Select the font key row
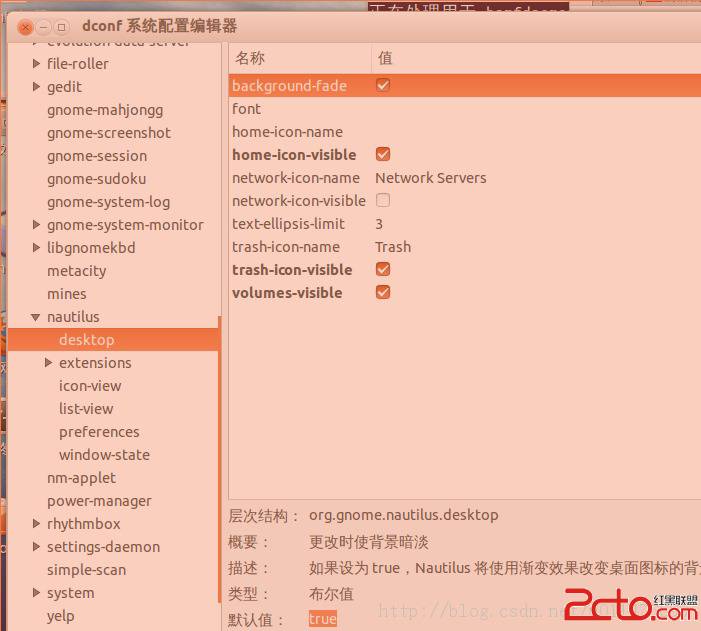 (x=246, y=109)
